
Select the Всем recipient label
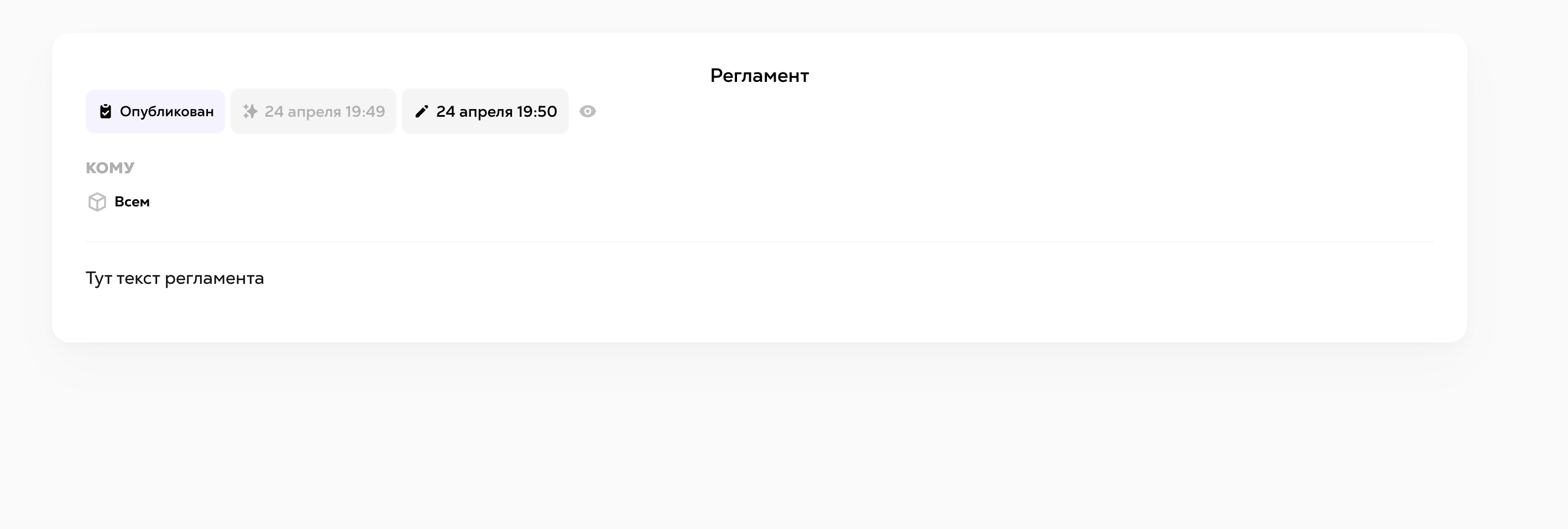[x=132, y=202]
